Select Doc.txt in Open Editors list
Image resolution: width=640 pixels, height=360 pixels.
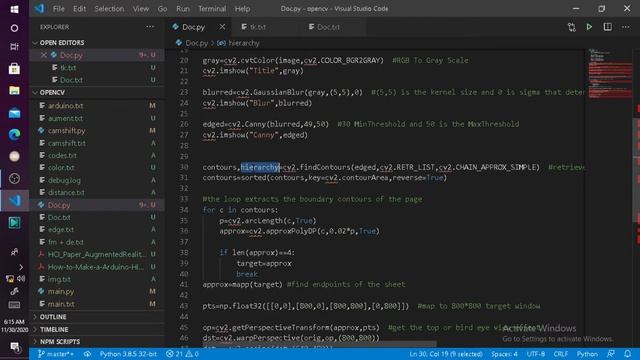tap(97, 80)
